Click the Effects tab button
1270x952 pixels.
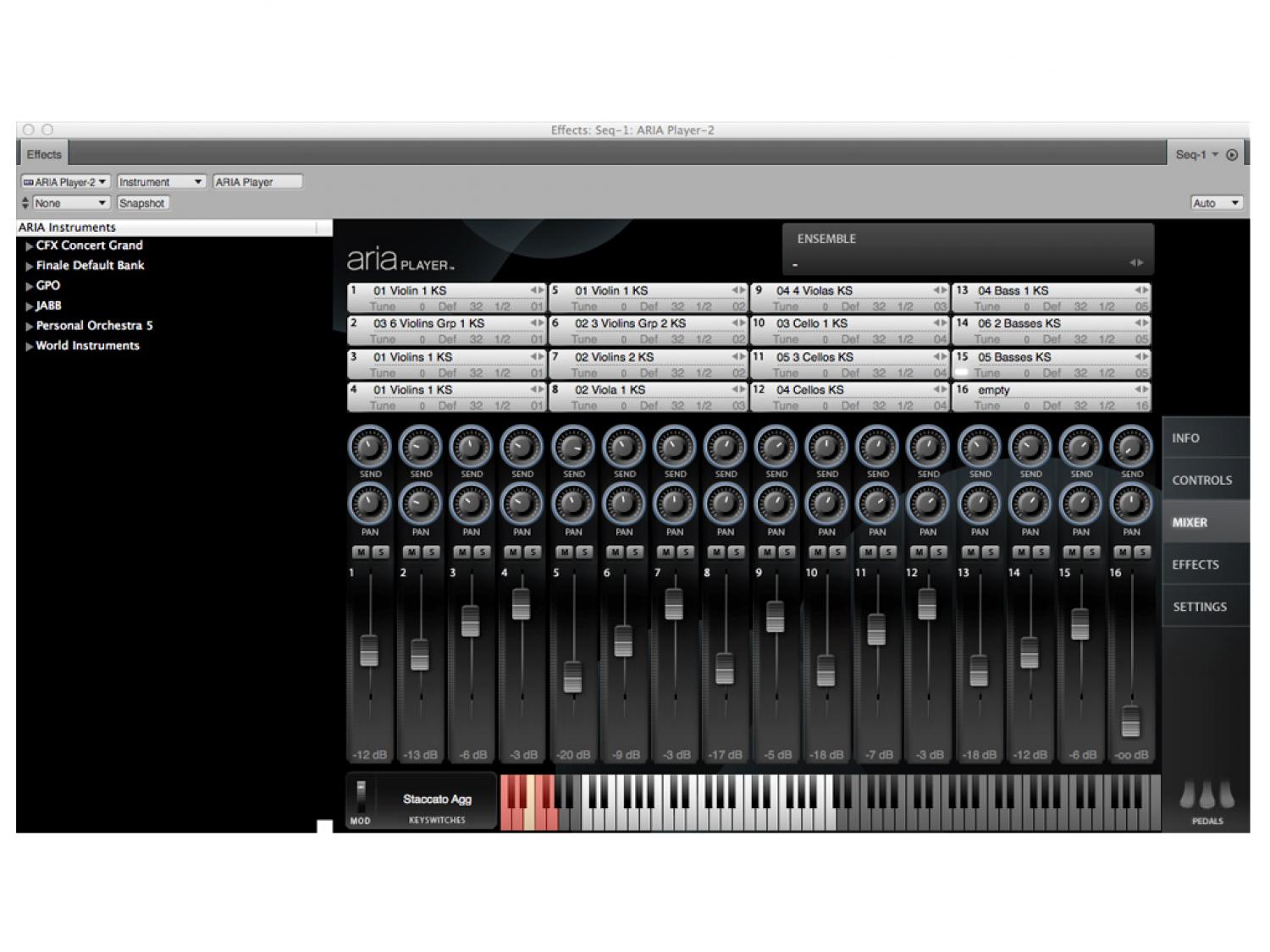44,154
